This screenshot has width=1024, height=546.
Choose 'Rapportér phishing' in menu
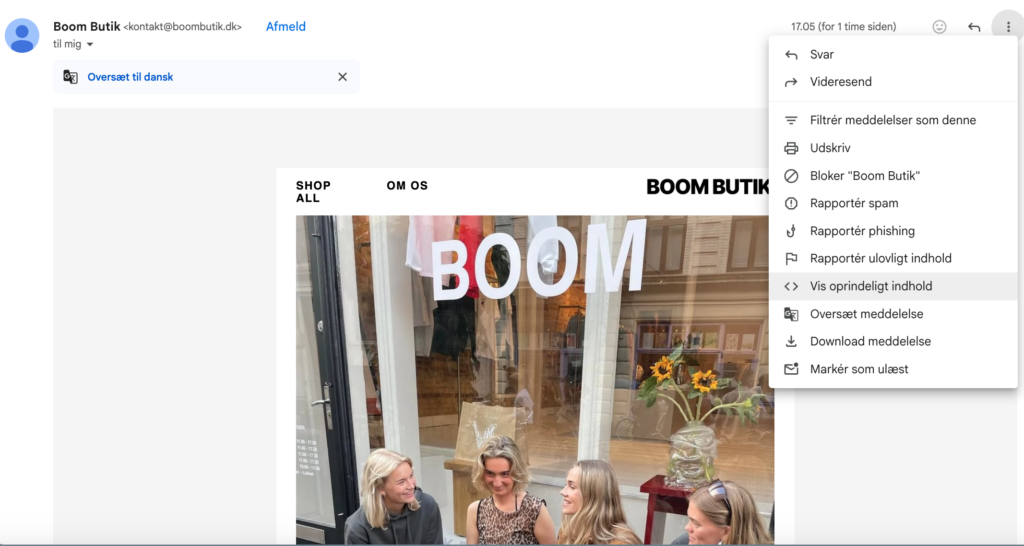[x=893, y=231]
